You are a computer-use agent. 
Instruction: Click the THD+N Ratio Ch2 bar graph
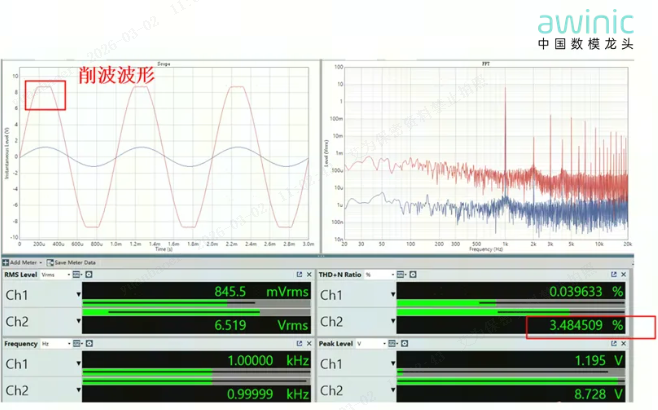(511, 312)
